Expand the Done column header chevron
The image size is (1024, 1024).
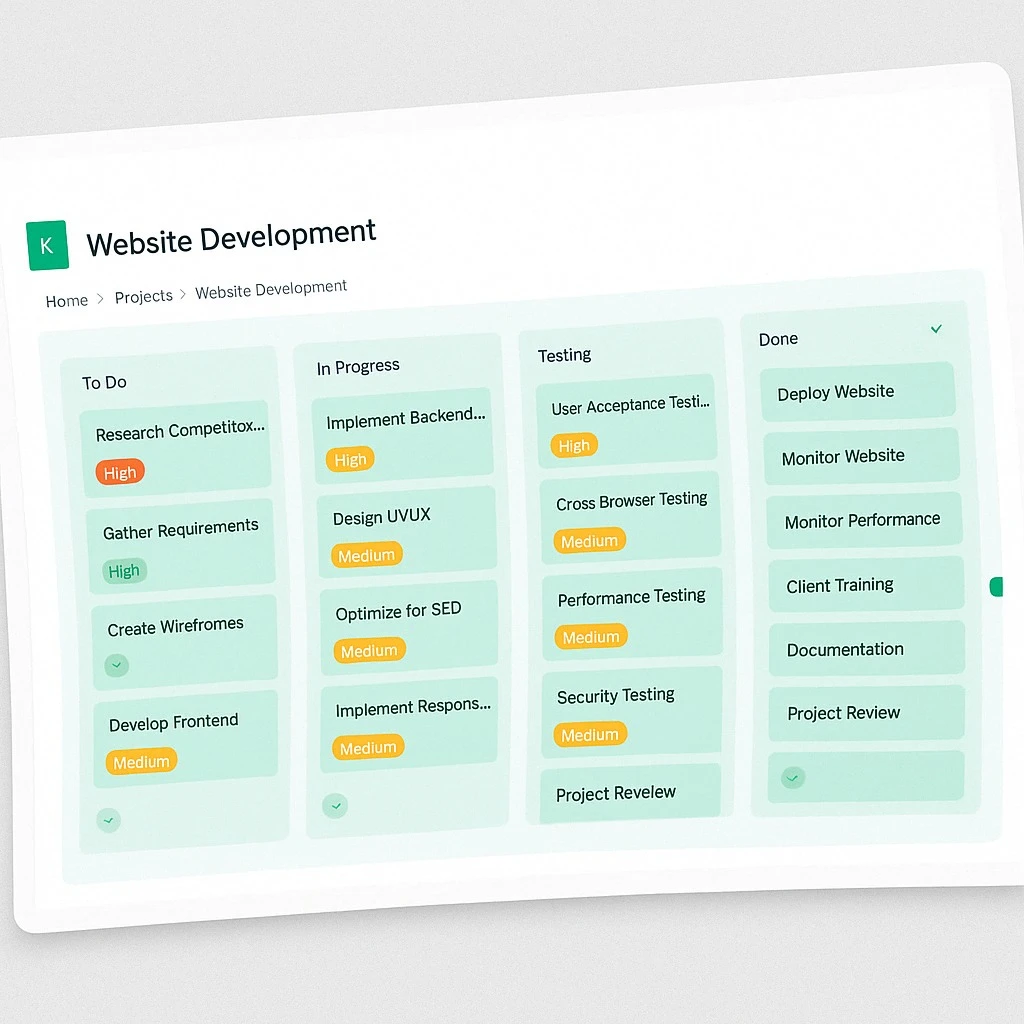point(936,329)
